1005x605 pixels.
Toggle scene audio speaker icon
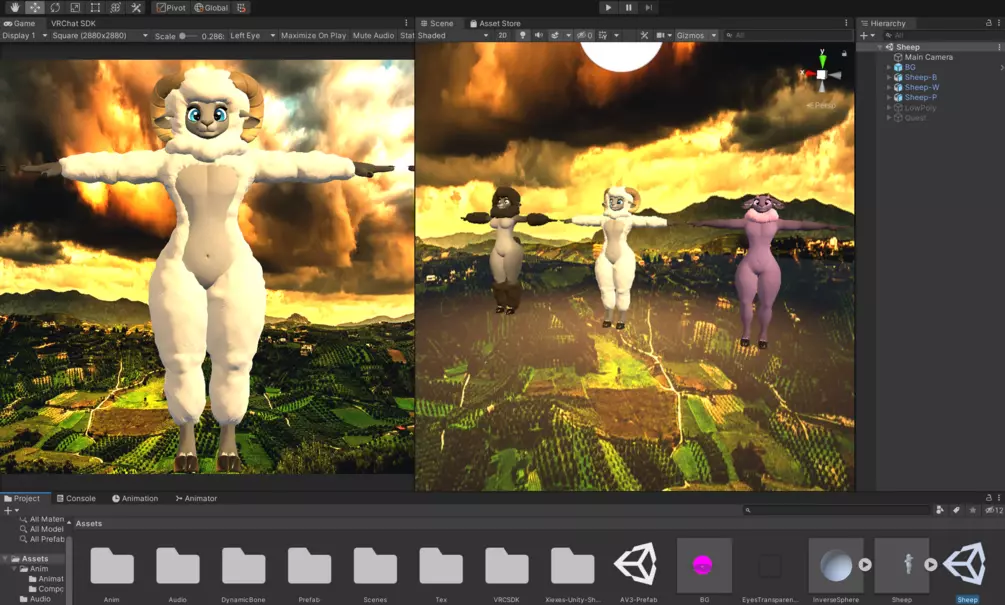[x=538, y=35]
